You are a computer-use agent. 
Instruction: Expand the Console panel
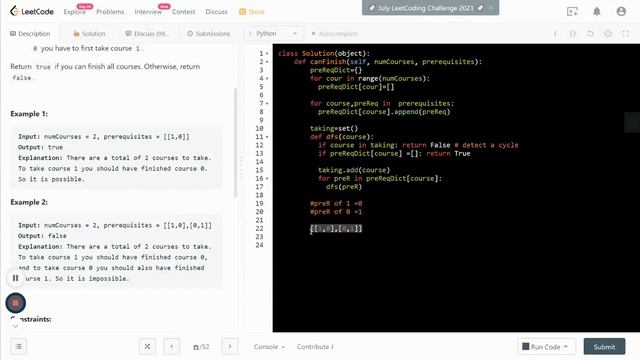(x=269, y=347)
